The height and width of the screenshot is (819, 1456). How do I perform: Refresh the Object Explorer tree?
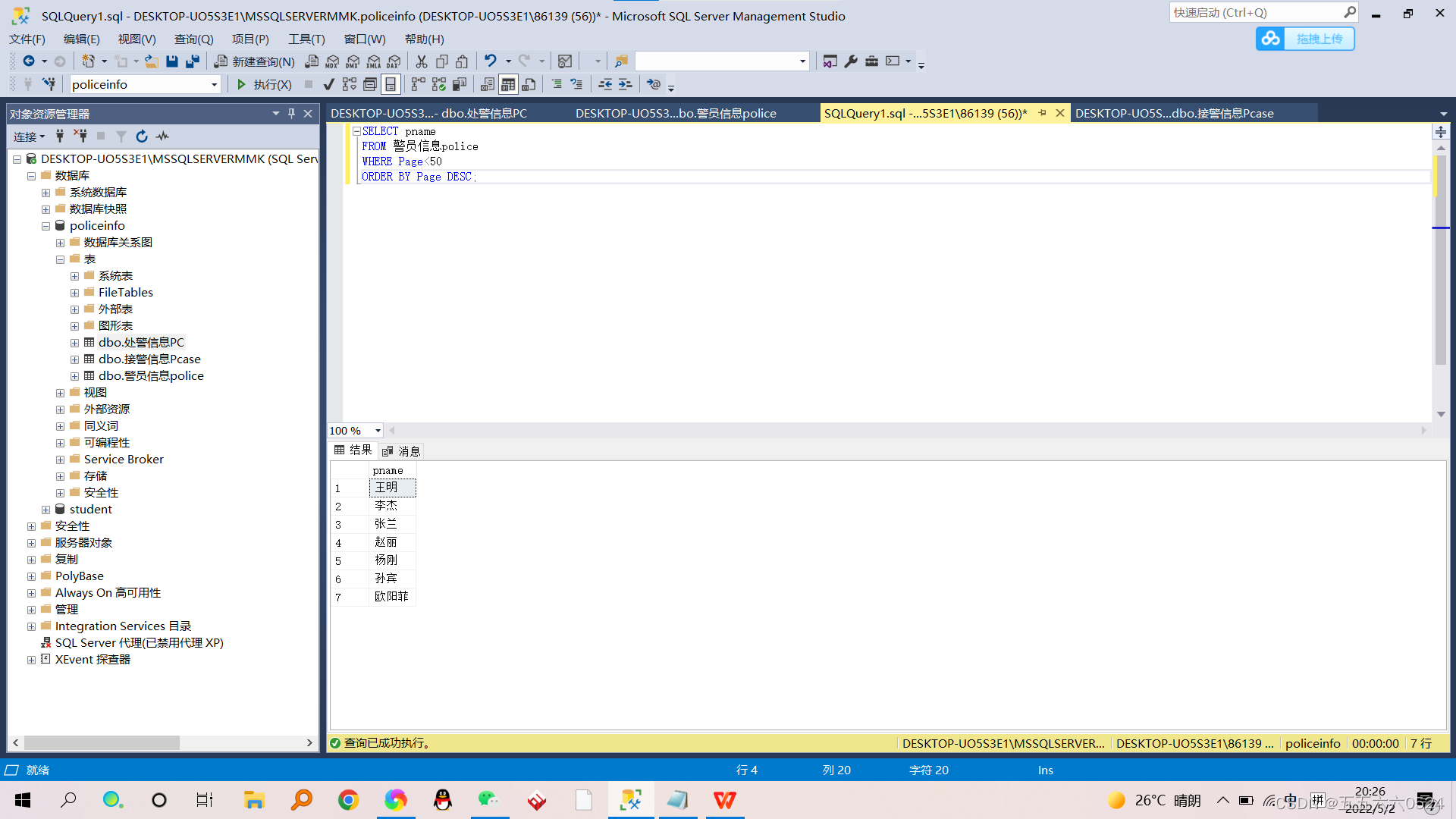point(142,136)
